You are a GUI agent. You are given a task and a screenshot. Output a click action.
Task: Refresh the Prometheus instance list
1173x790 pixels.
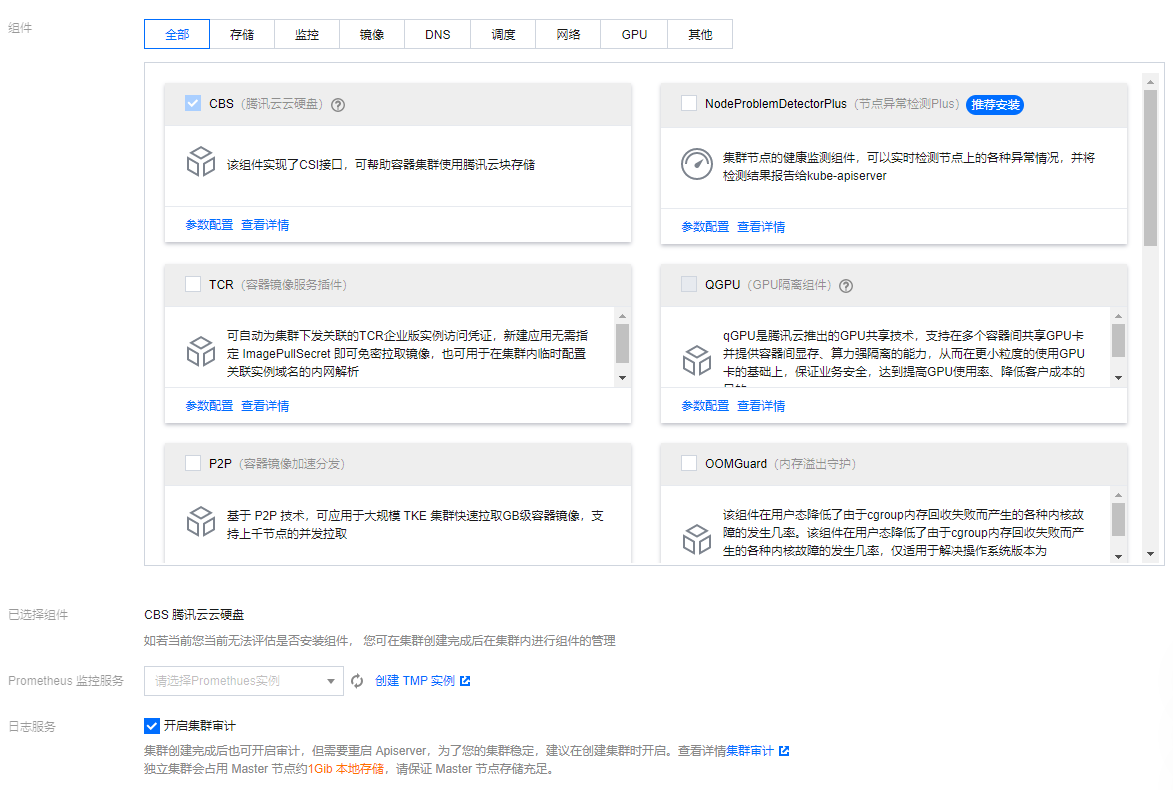click(358, 681)
